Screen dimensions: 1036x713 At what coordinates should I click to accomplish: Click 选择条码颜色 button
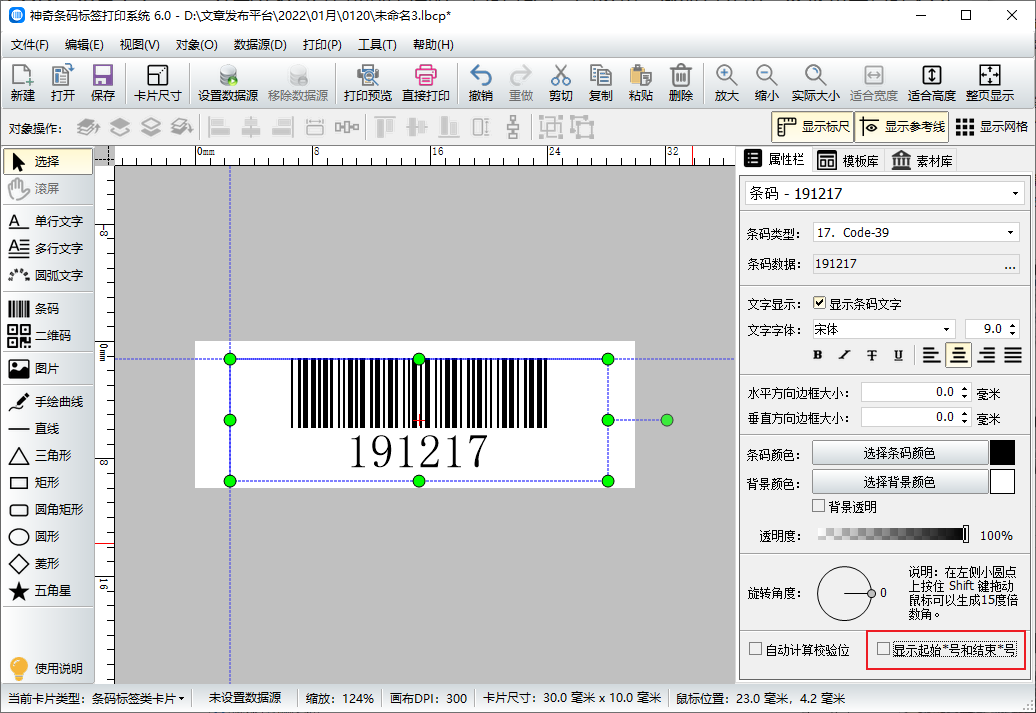click(x=899, y=453)
